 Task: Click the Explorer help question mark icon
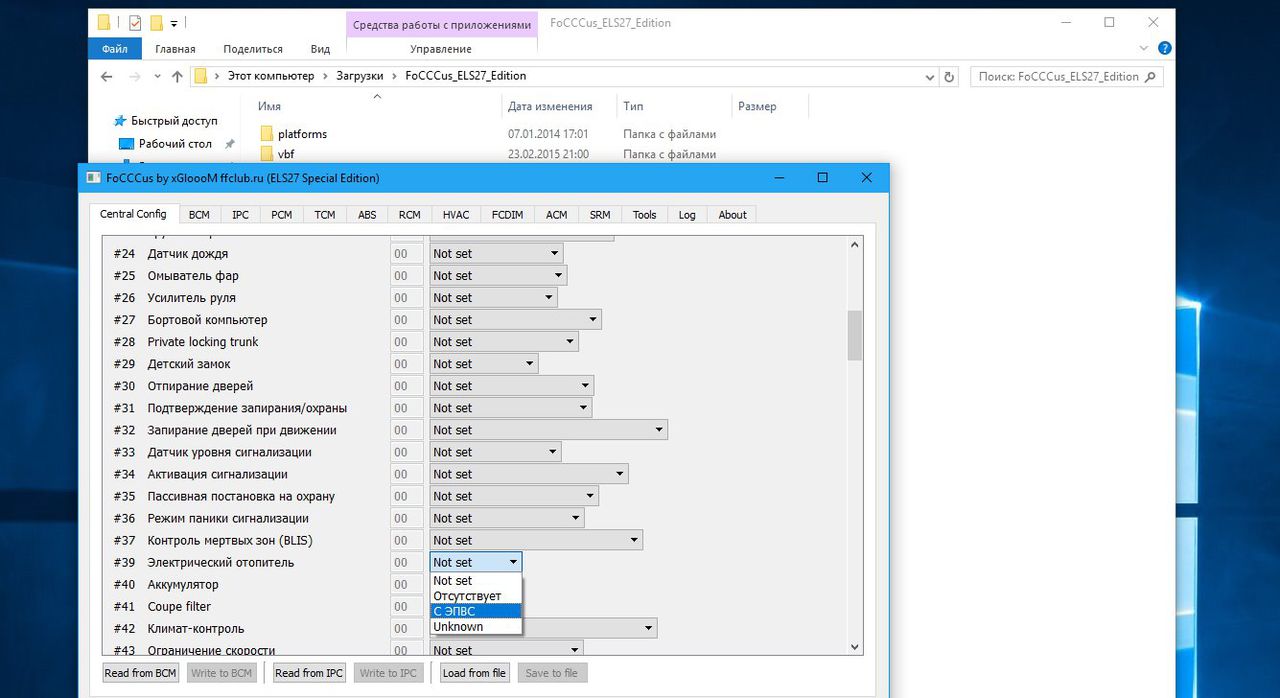[x=1164, y=48]
